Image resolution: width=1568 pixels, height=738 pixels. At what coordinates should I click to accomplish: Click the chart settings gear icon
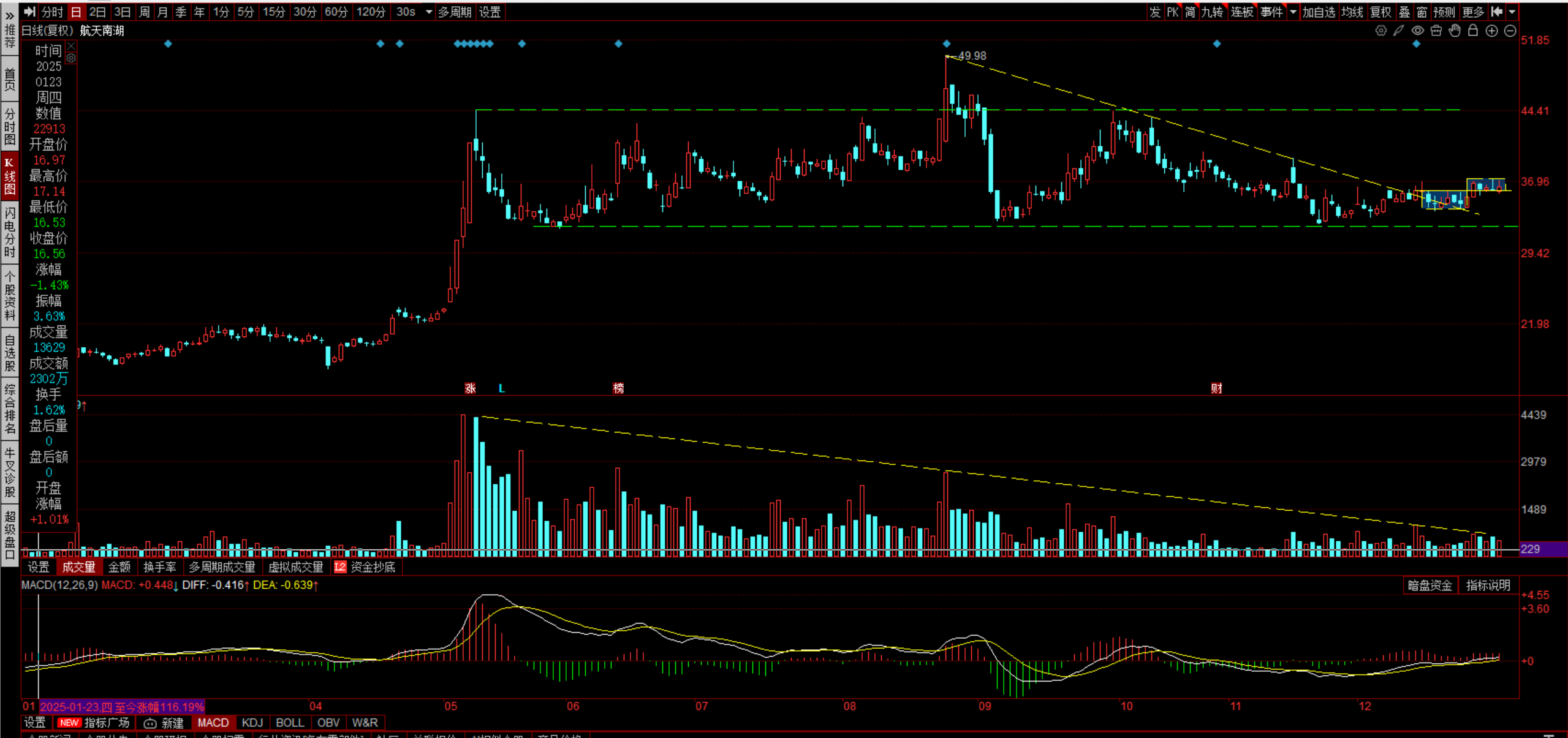point(1381,31)
